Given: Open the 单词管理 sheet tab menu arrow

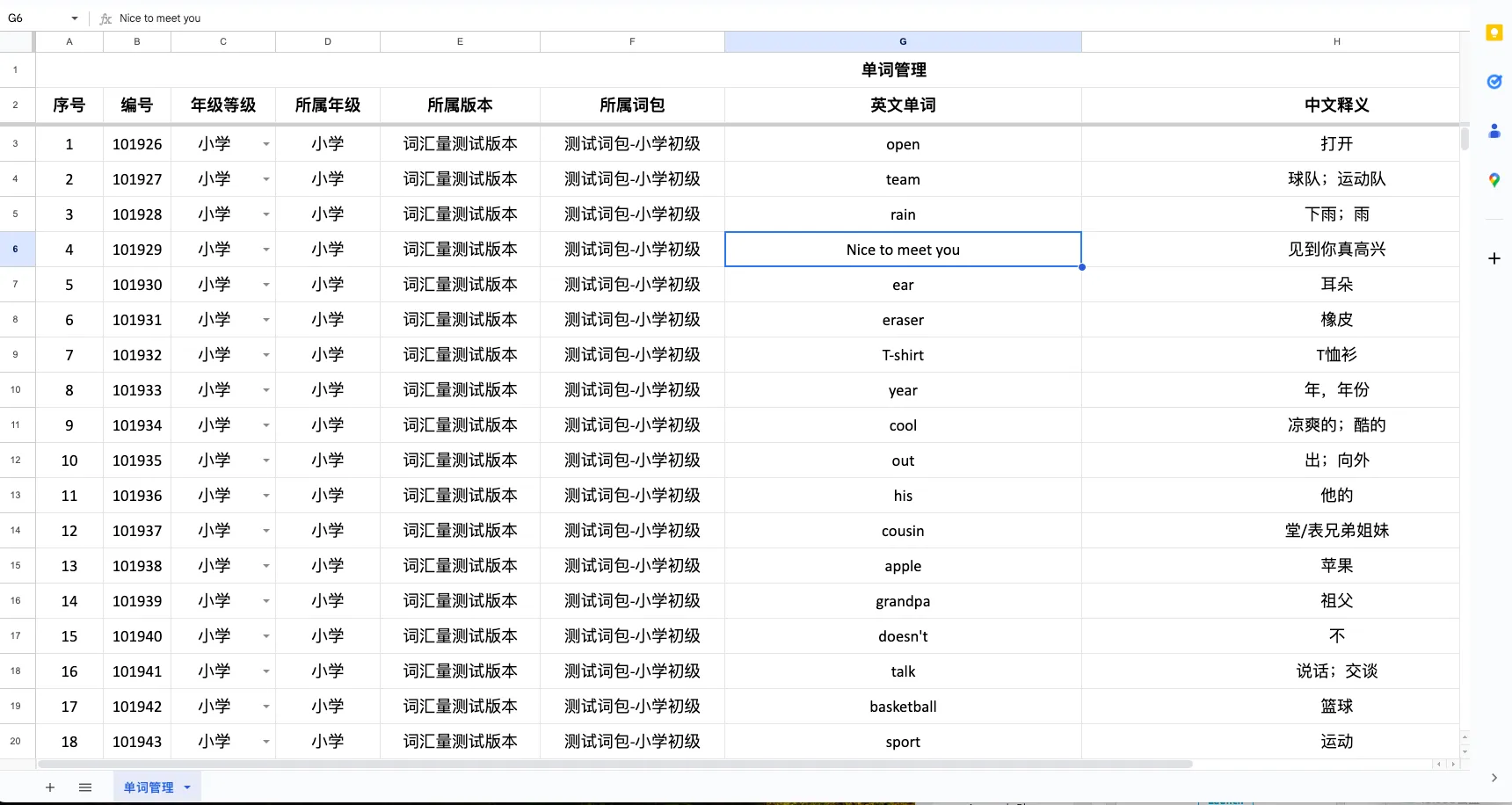Looking at the screenshot, I should (x=187, y=787).
